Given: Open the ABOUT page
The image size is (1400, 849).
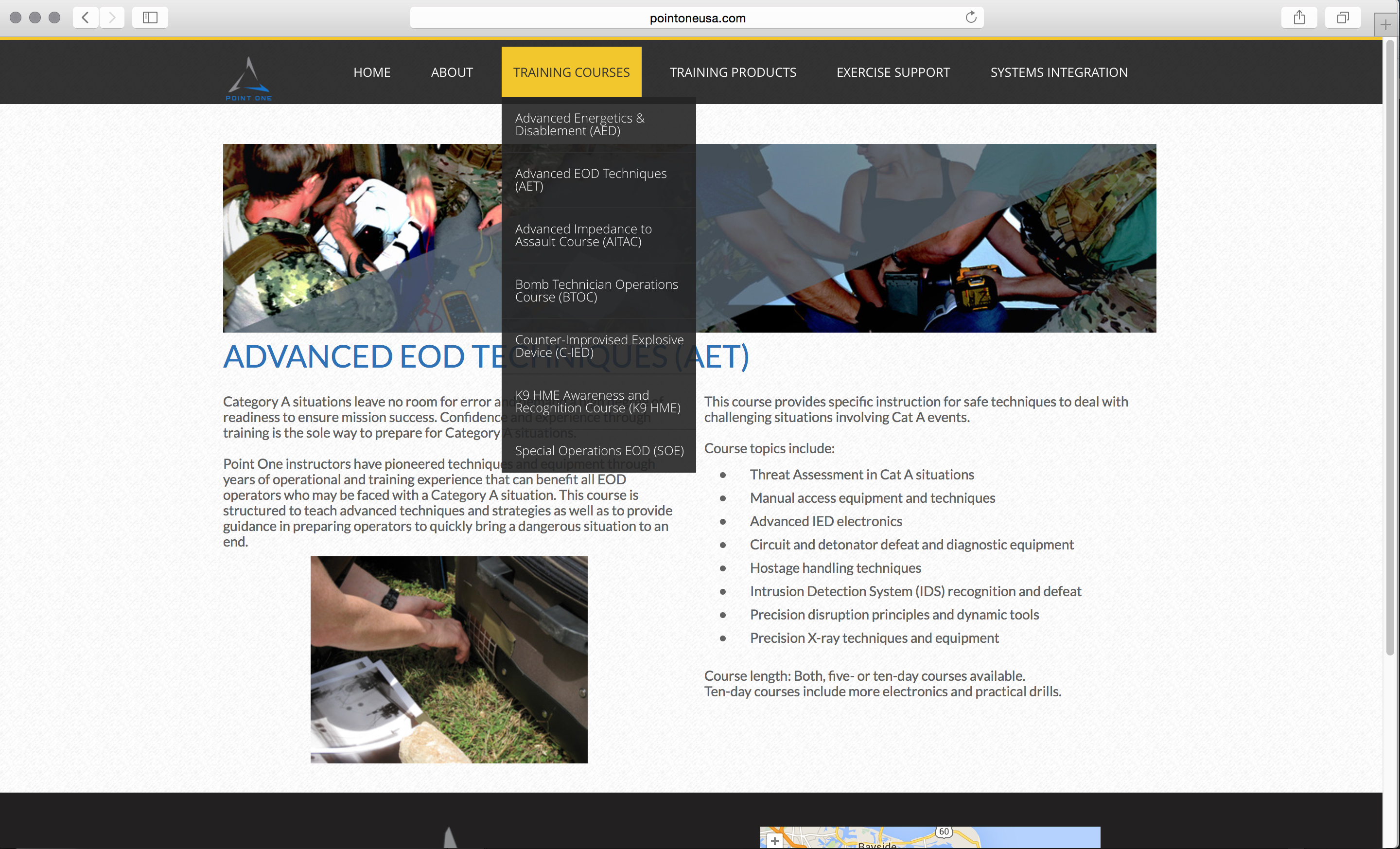Looking at the screenshot, I should [x=452, y=72].
